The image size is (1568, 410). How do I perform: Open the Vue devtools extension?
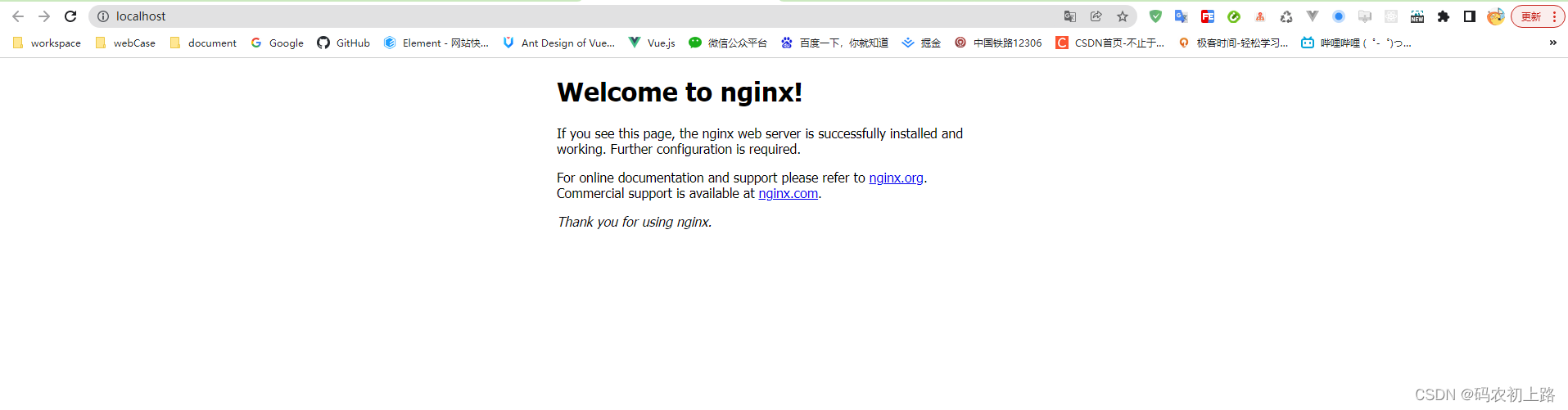pyautogui.click(x=1313, y=16)
